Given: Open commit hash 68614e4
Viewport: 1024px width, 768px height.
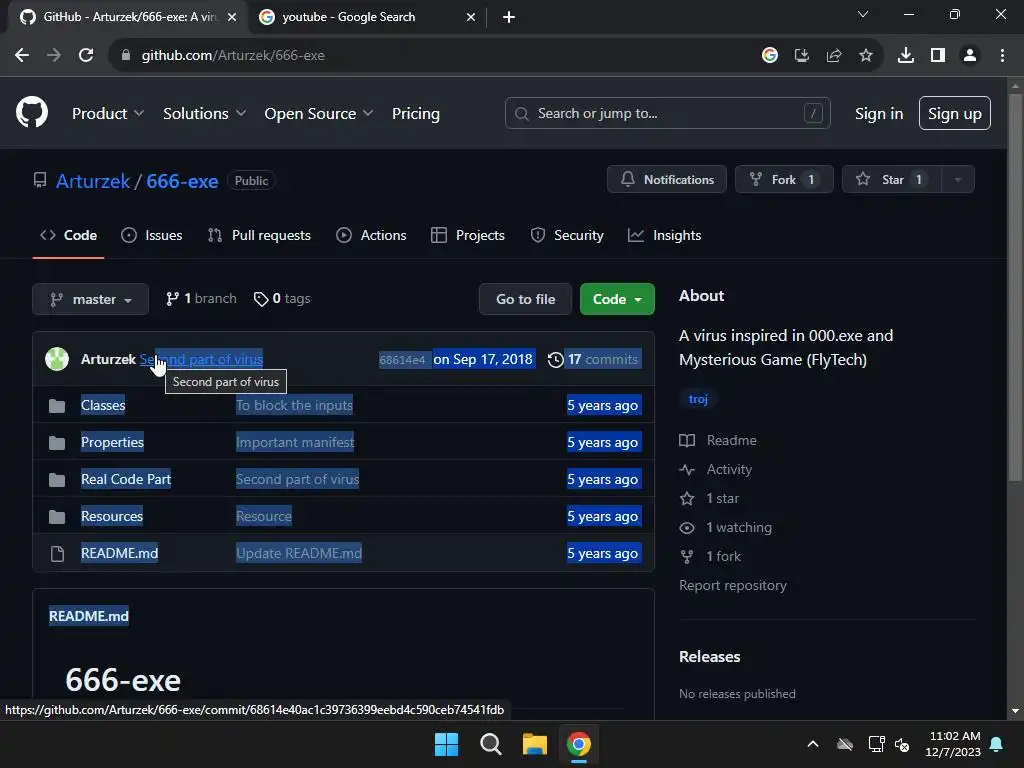Looking at the screenshot, I should 402,360.
